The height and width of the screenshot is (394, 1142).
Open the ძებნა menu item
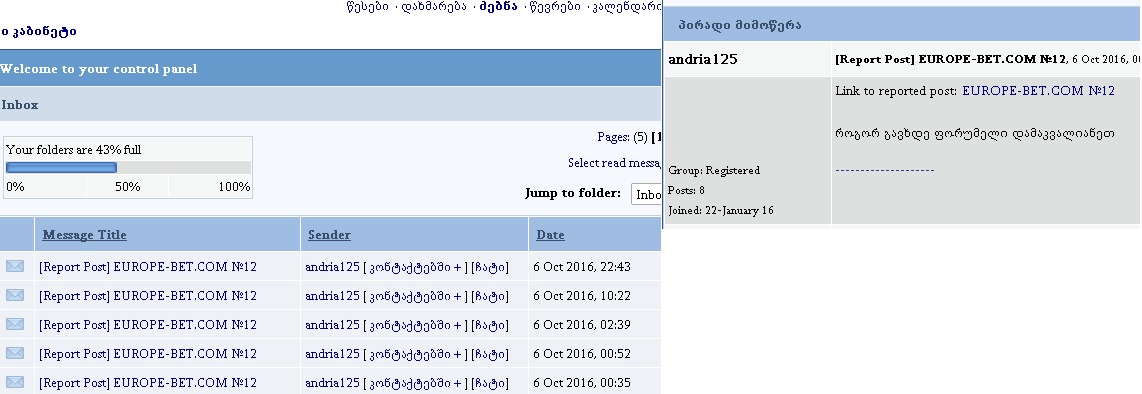(498, 7)
